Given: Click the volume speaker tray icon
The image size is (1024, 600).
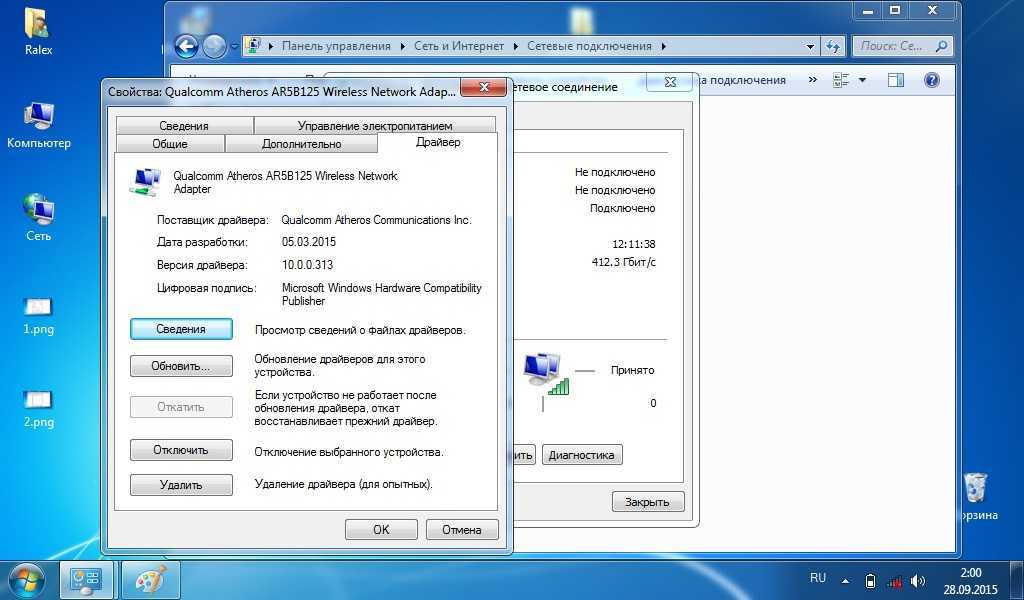Looking at the screenshot, I should tap(918, 580).
